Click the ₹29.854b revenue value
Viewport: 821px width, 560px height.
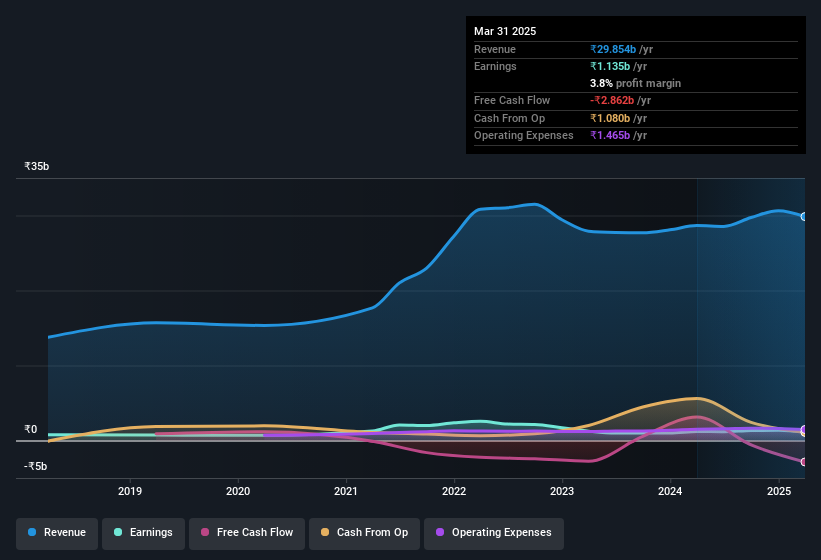click(x=613, y=49)
